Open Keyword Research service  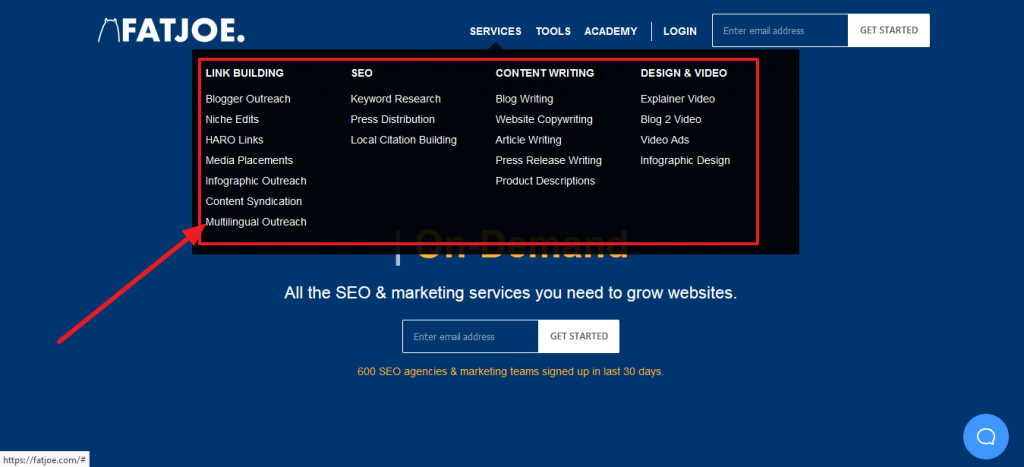tap(396, 99)
